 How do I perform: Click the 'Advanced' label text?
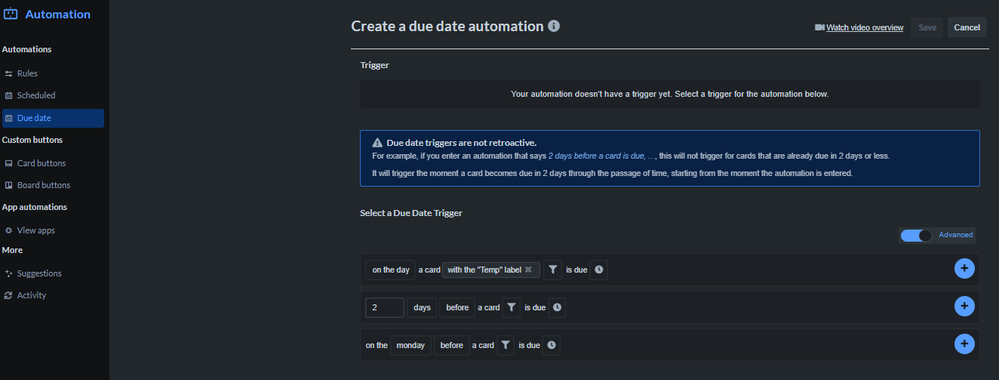(956, 235)
